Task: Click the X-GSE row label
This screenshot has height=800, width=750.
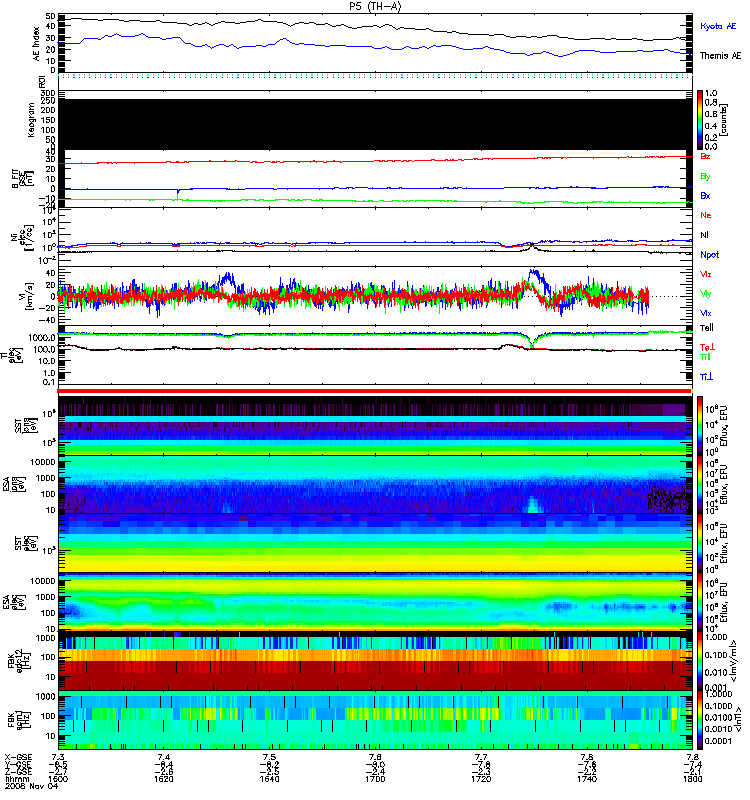Action: (x=18, y=758)
